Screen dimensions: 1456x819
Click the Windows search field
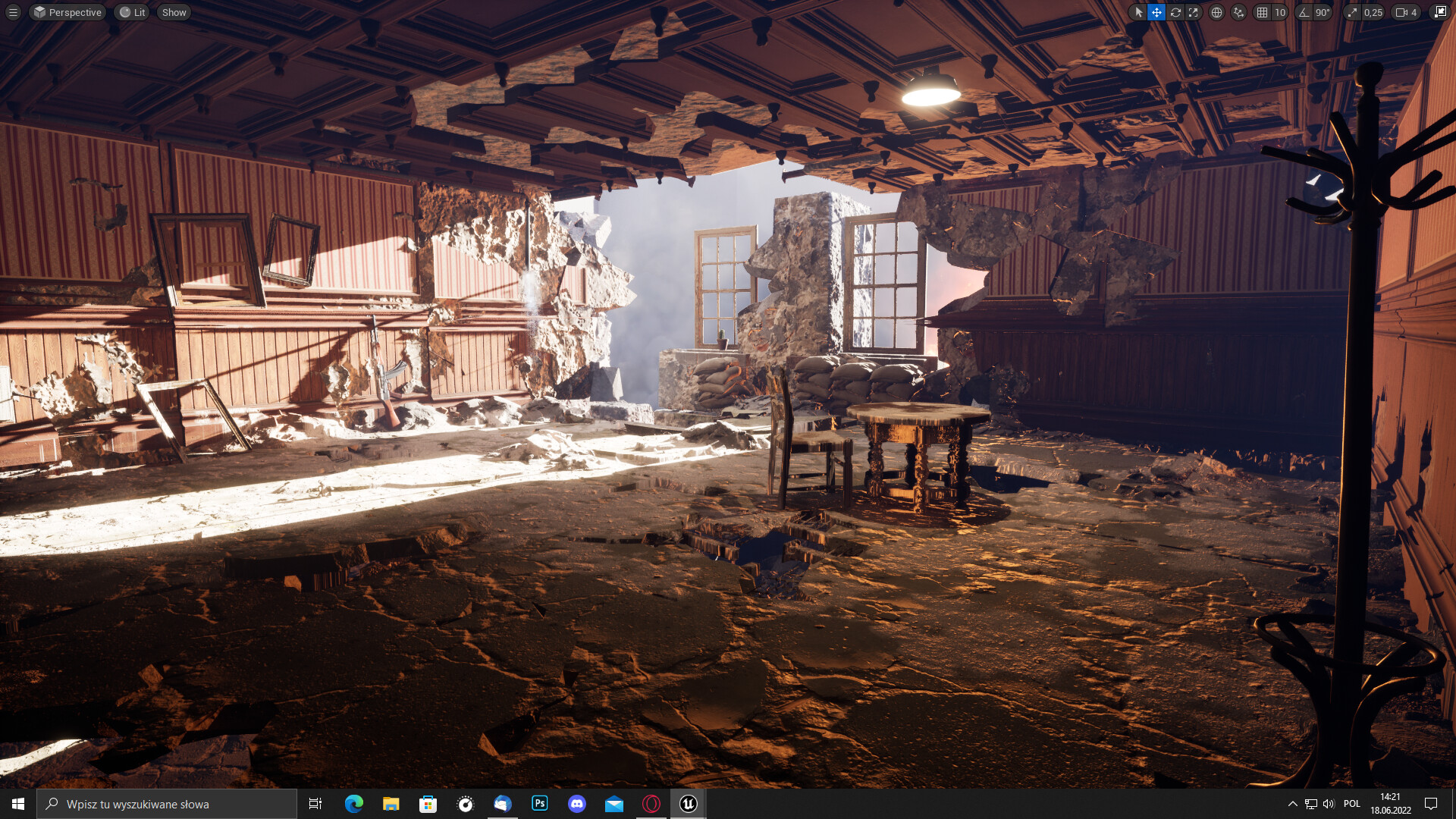point(167,804)
